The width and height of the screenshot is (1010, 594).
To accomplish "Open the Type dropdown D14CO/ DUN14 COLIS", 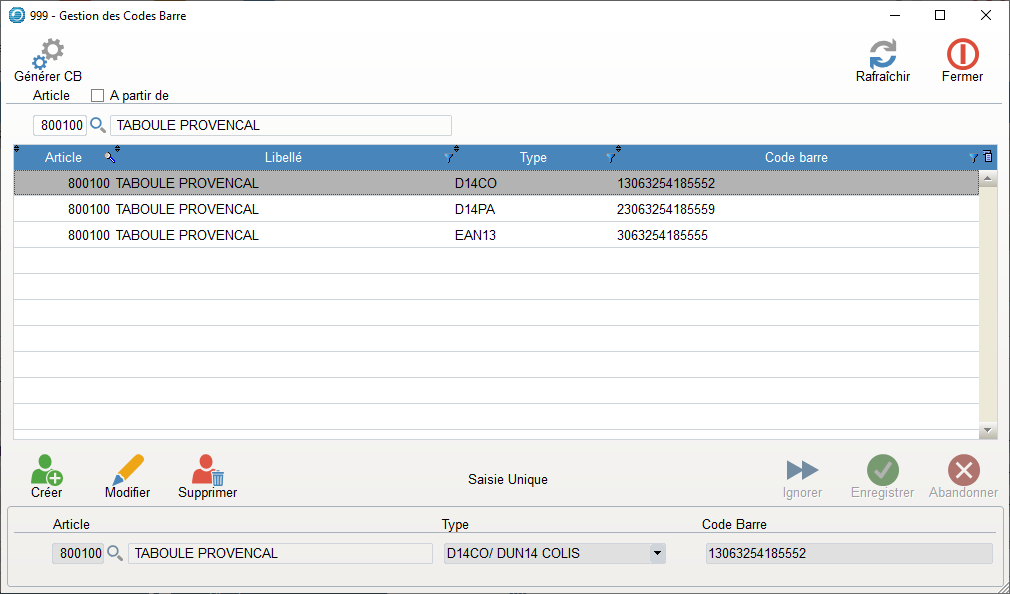I will [x=657, y=553].
